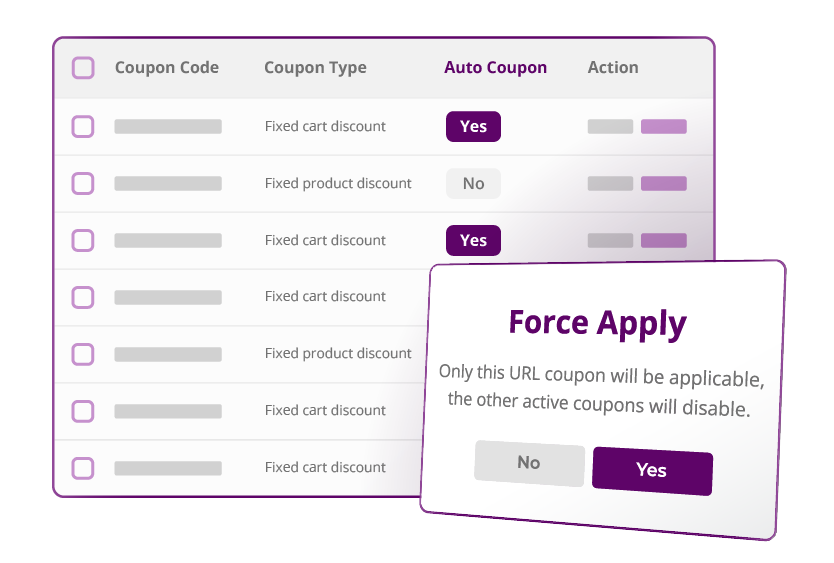The image size is (834, 563).
Task: Select the second row's coupon checkbox
Action: 83,183
